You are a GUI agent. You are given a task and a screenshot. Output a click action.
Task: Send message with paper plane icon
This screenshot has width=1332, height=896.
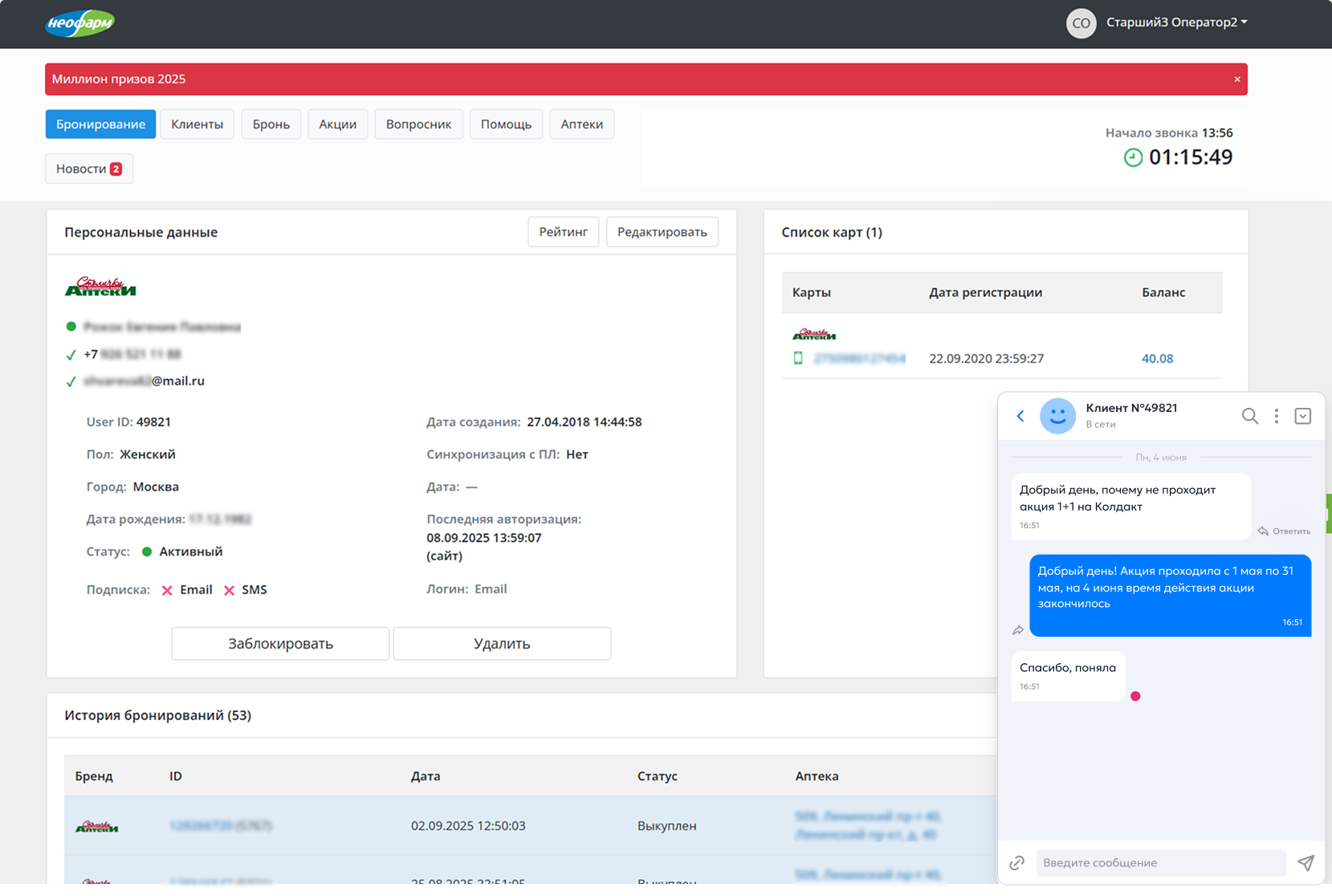[1306, 862]
